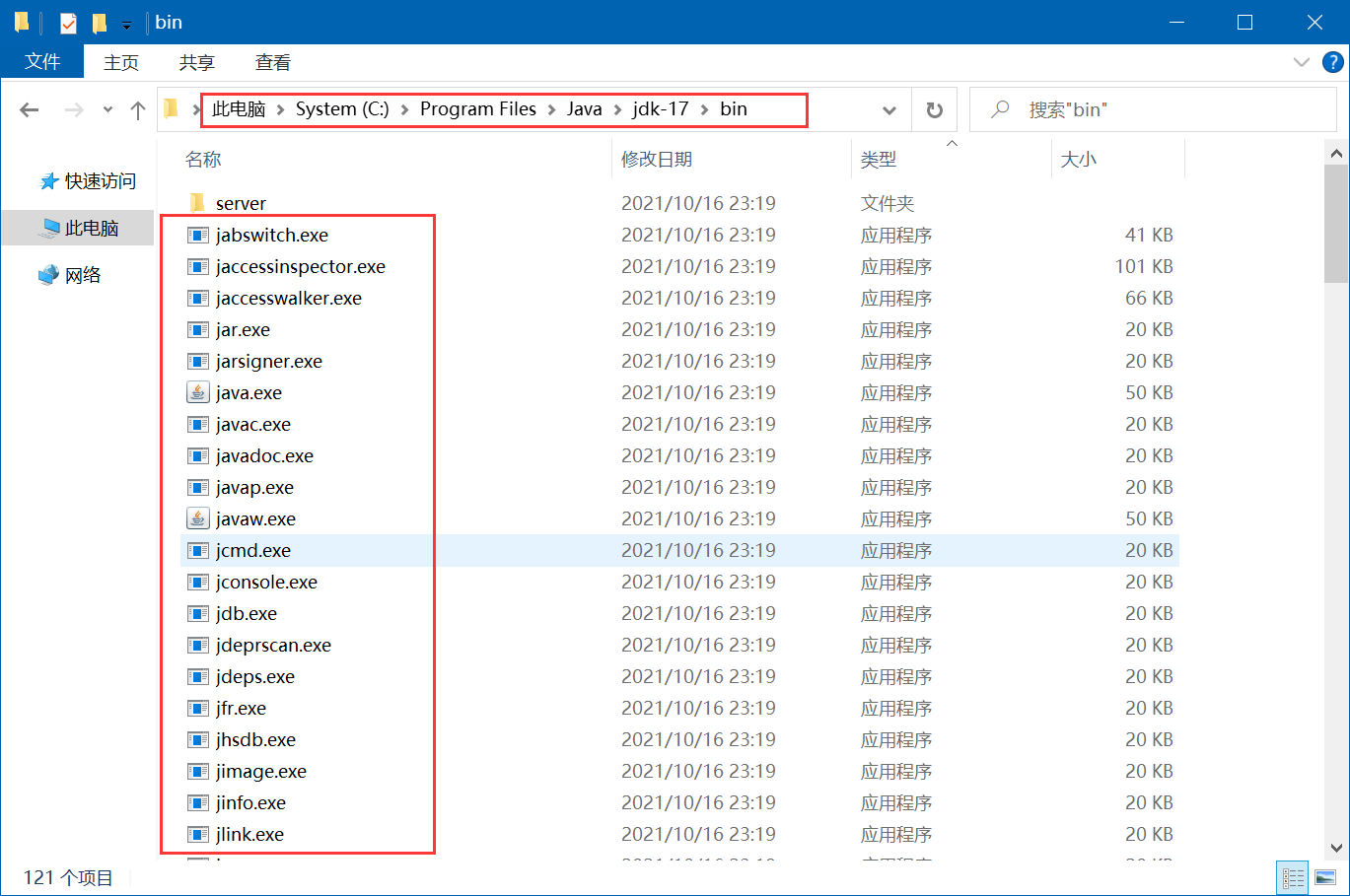Click the jcmd.exe file icon
Screen dimensions: 1350x896
(198, 550)
